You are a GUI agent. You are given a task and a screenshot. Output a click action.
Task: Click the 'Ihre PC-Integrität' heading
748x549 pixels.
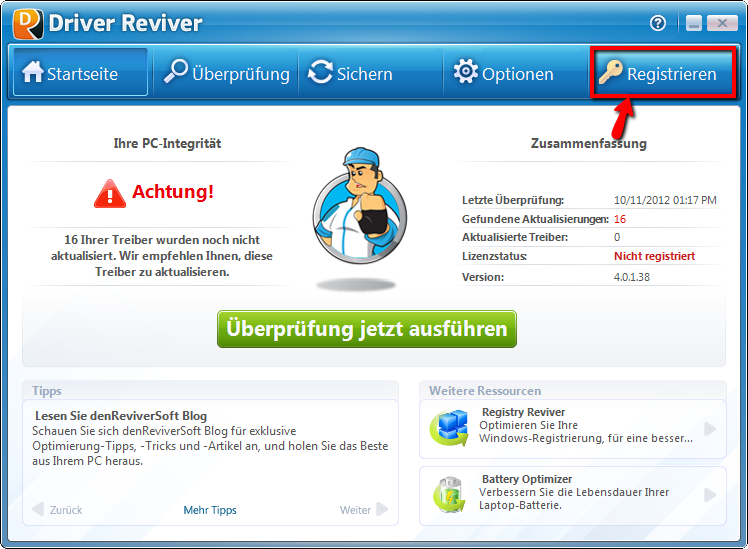[167, 143]
